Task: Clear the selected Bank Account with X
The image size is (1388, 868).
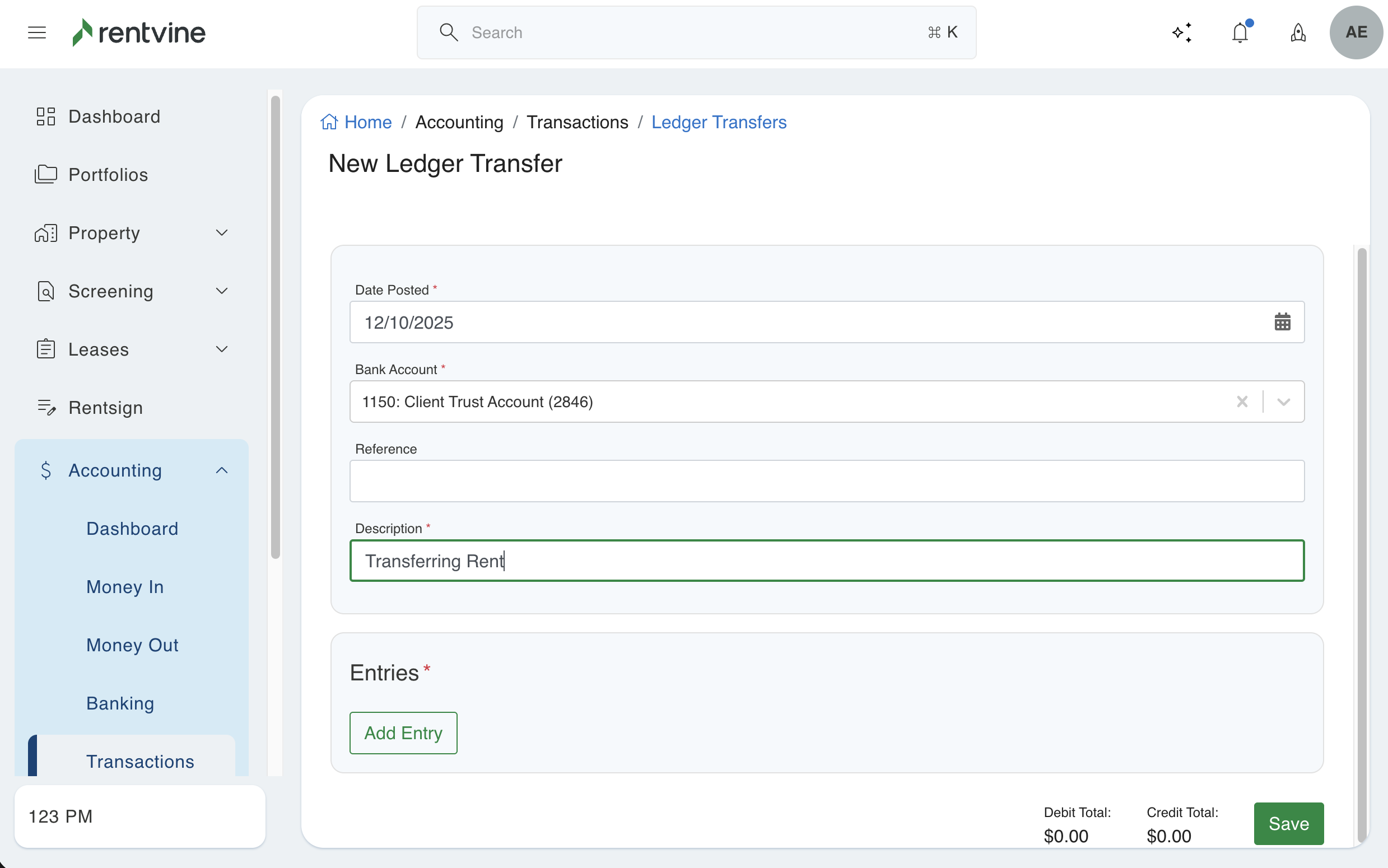Action: point(1242,402)
